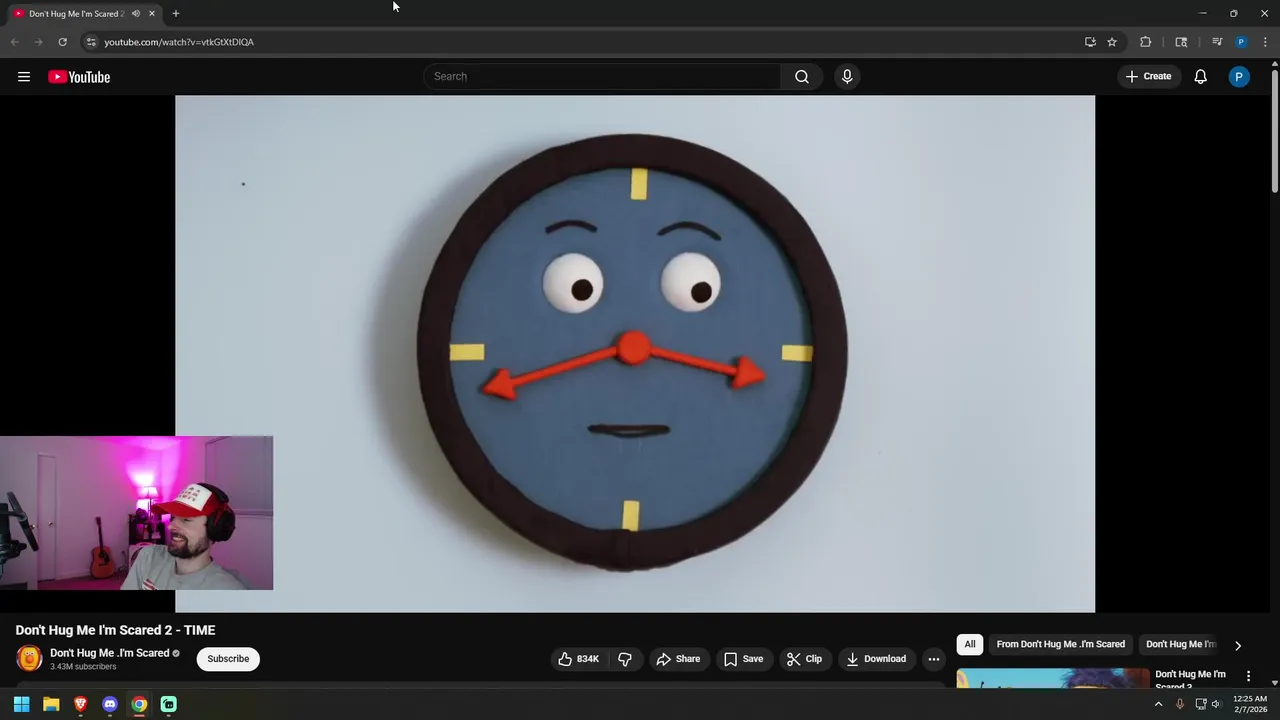Dislike the video with thumbs down
This screenshot has height=720, width=1280.
(x=625, y=659)
